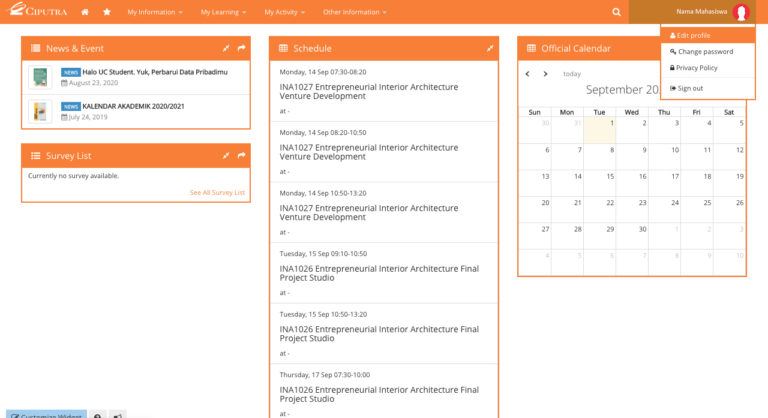Open Halo UC Student news article
The height and width of the screenshot is (418, 768).
click(x=155, y=72)
